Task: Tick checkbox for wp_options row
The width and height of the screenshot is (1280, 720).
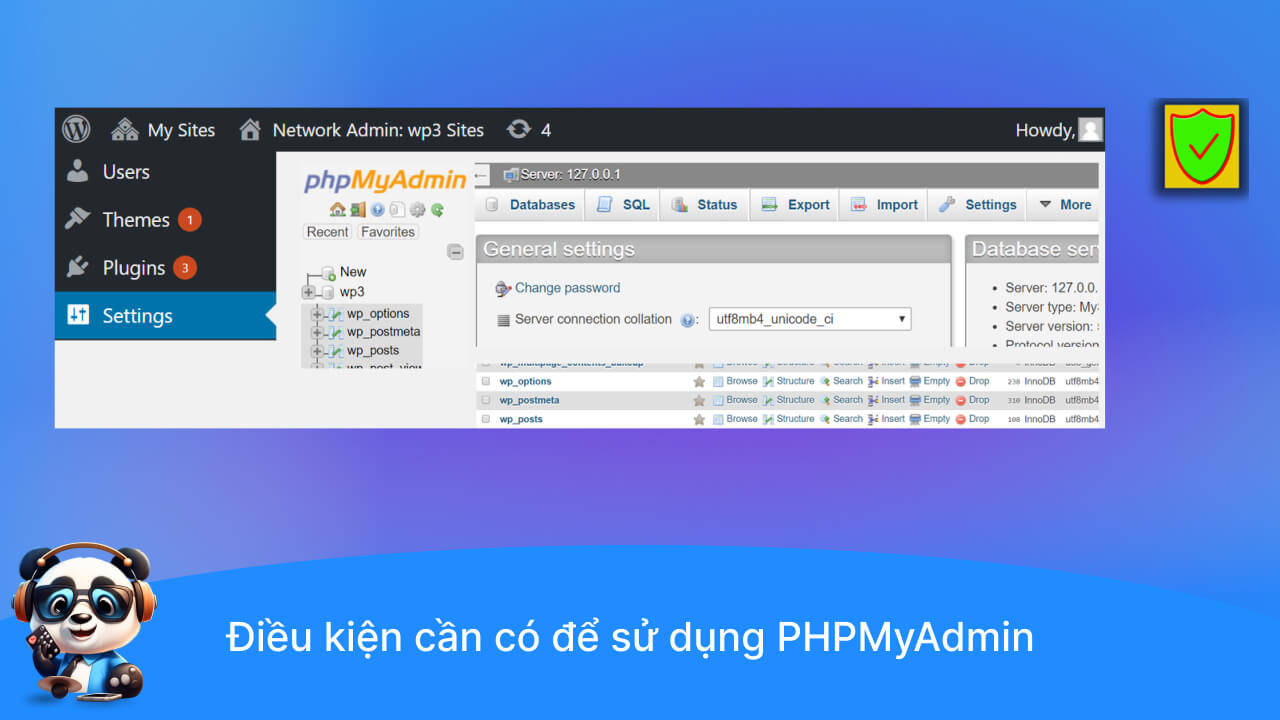Action: click(486, 381)
